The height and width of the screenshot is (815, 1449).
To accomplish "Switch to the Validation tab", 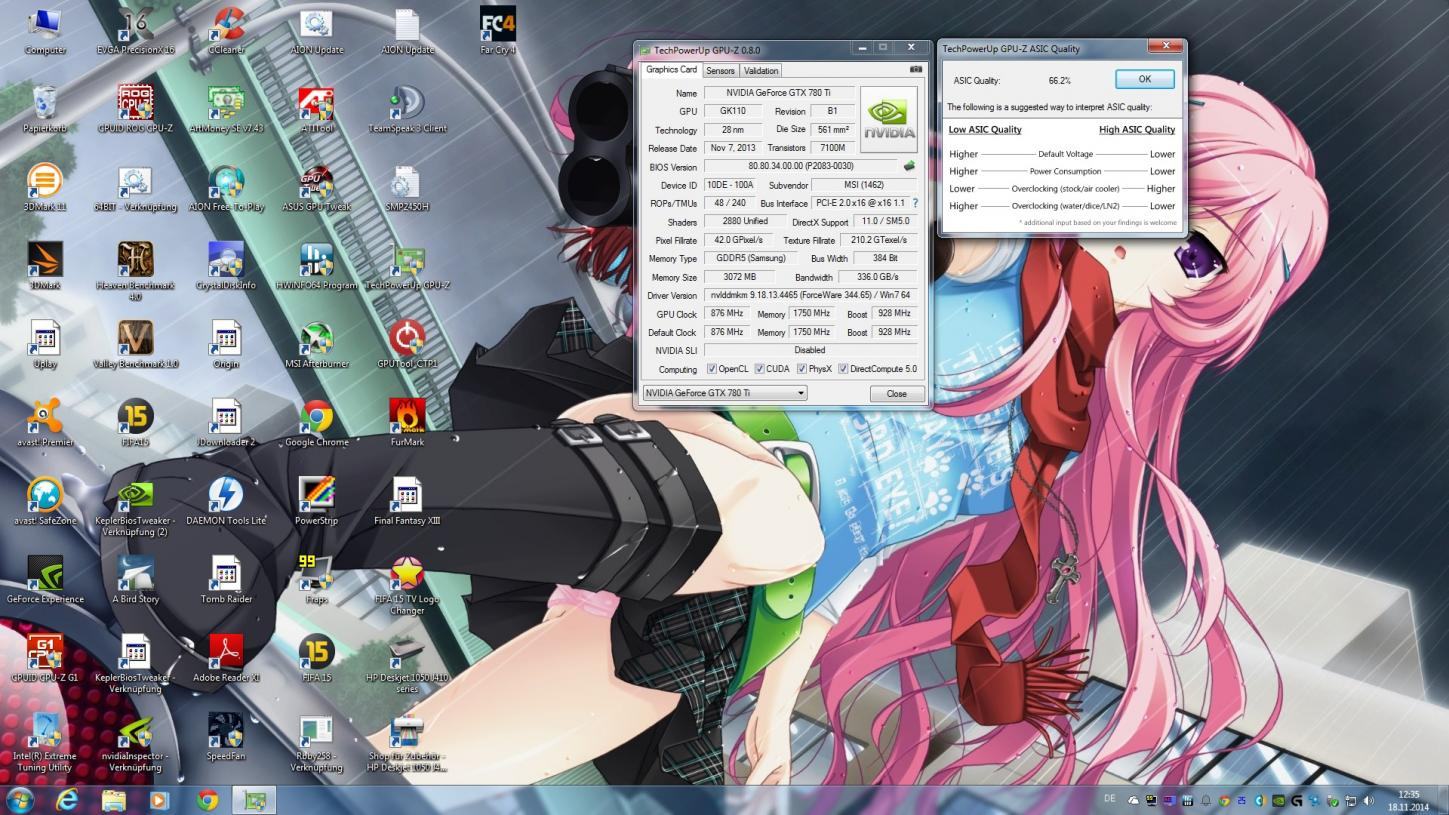I will (761, 71).
